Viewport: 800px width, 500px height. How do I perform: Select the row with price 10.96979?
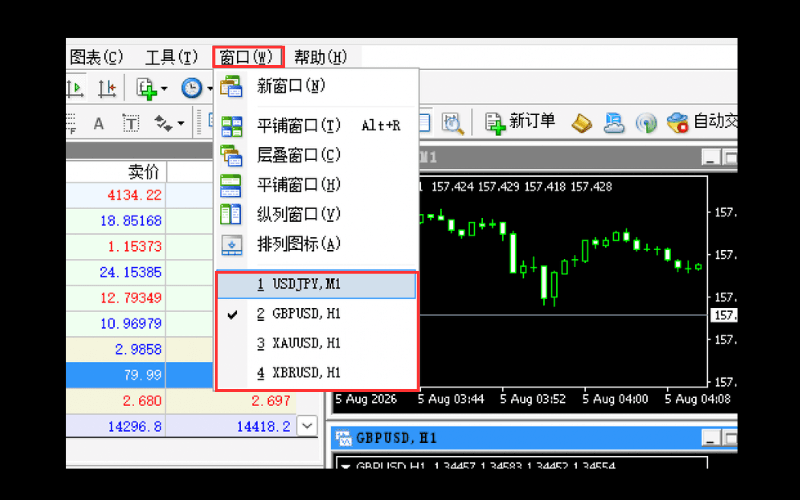click(139, 323)
